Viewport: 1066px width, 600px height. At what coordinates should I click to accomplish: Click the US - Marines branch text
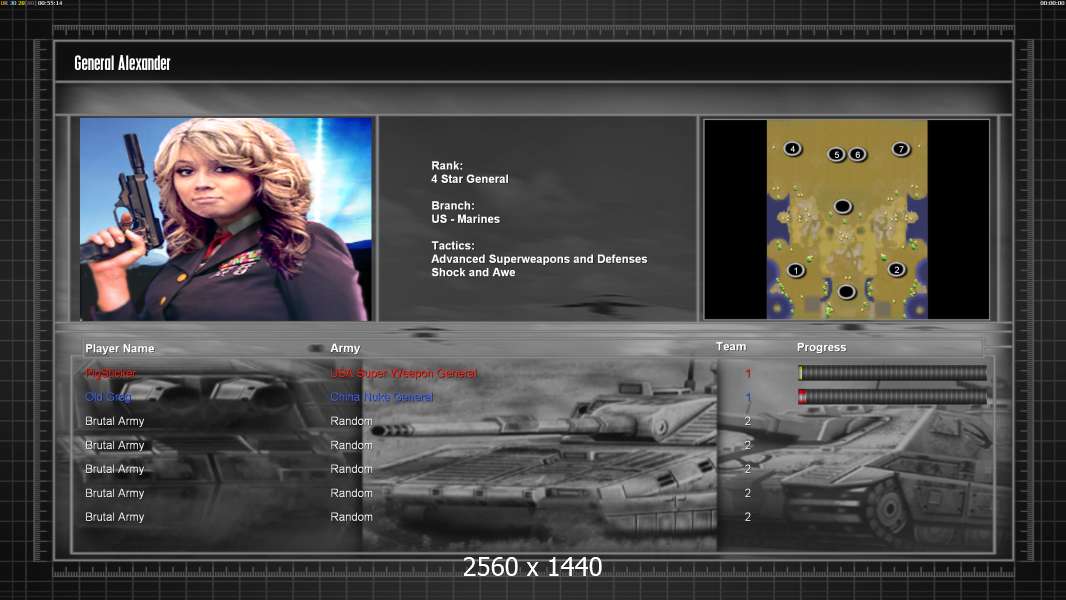tap(465, 219)
